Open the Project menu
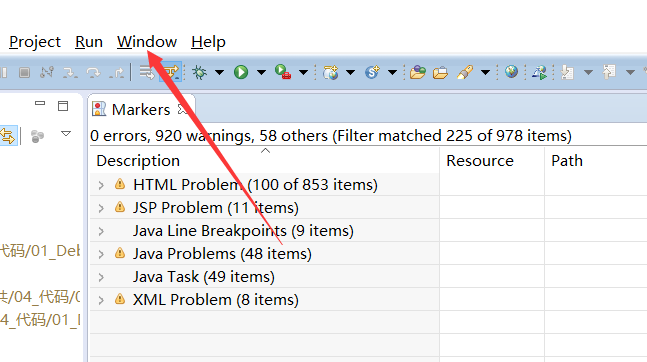 tap(35, 42)
